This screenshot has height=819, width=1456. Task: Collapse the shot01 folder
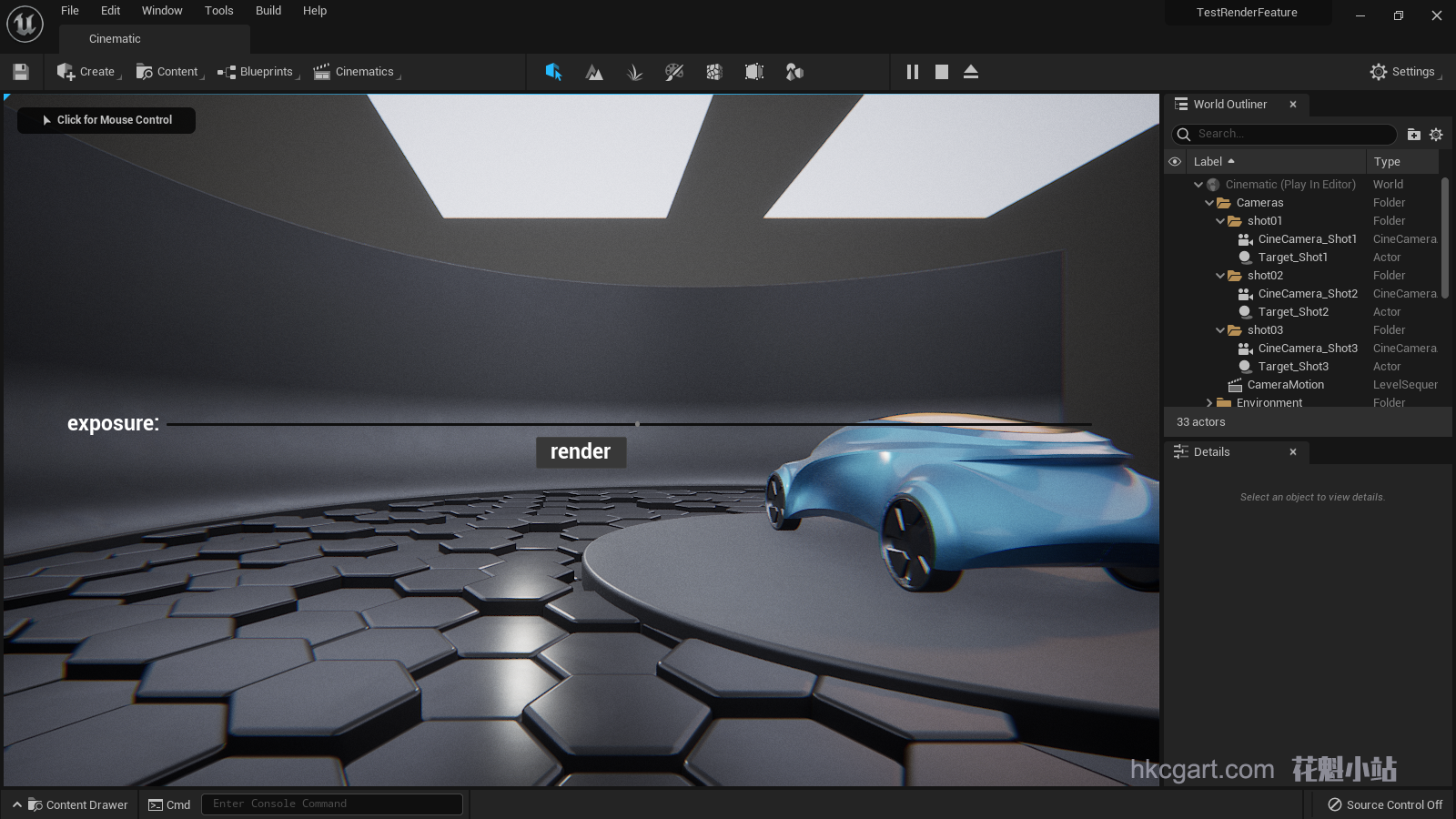coord(1220,221)
